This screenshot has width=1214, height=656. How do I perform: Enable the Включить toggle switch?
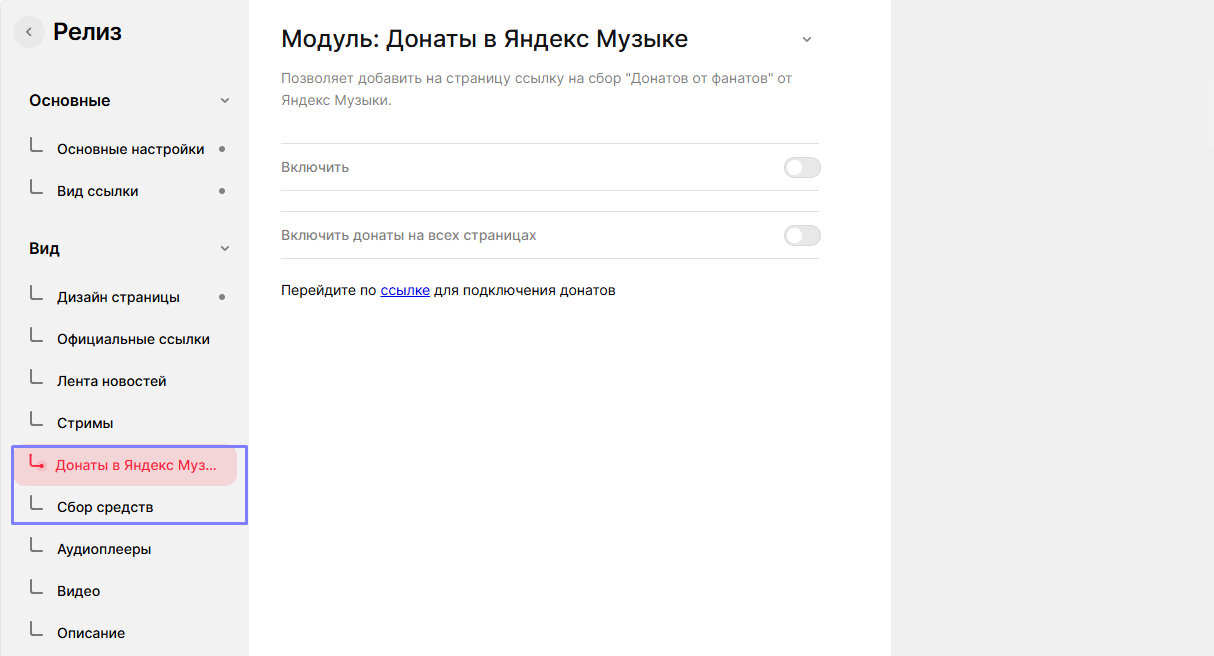(x=802, y=168)
